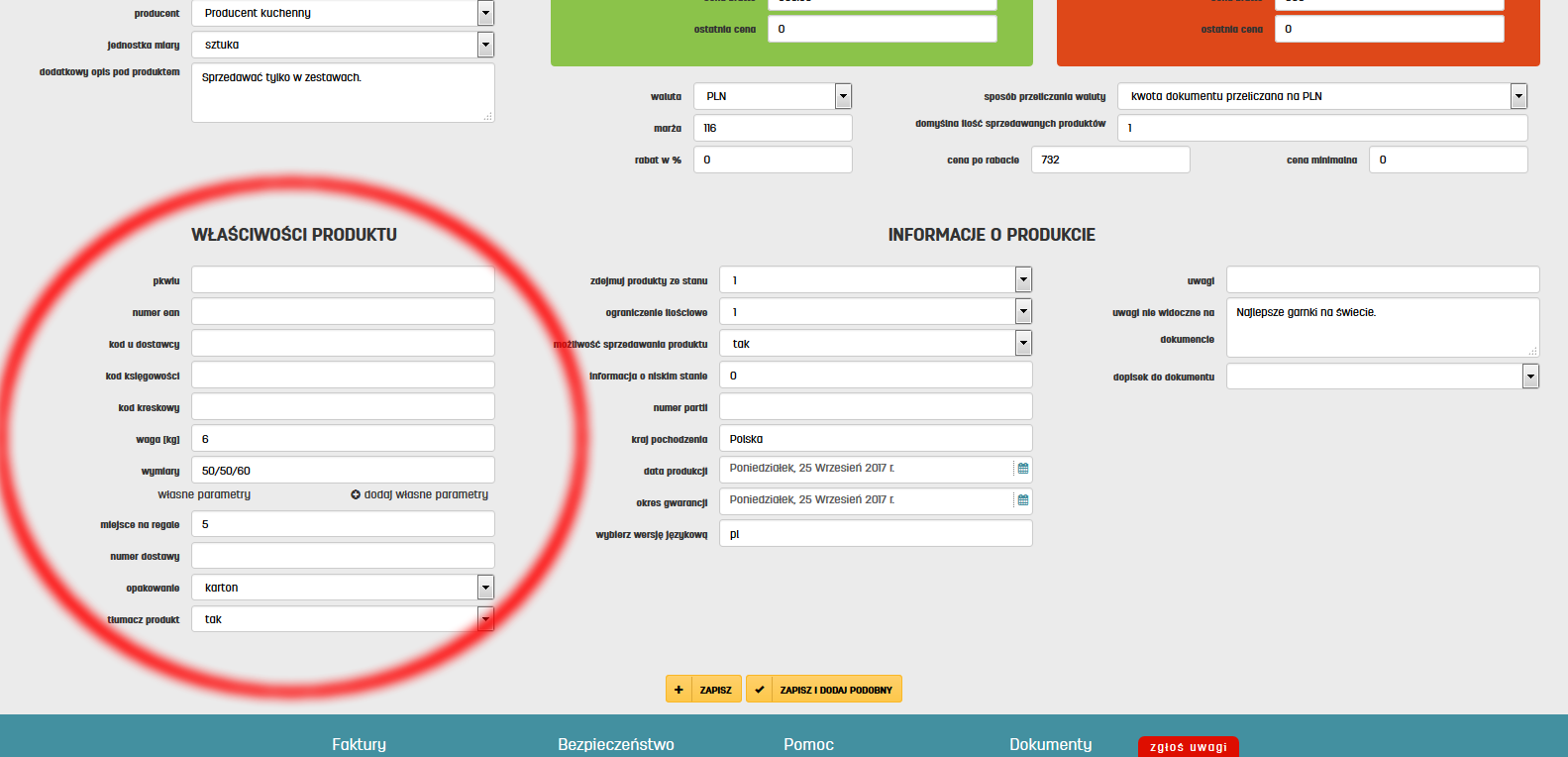Expand zdejmuj produkty ze stanu dropdown
The image size is (1568, 757).
click(x=1023, y=280)
